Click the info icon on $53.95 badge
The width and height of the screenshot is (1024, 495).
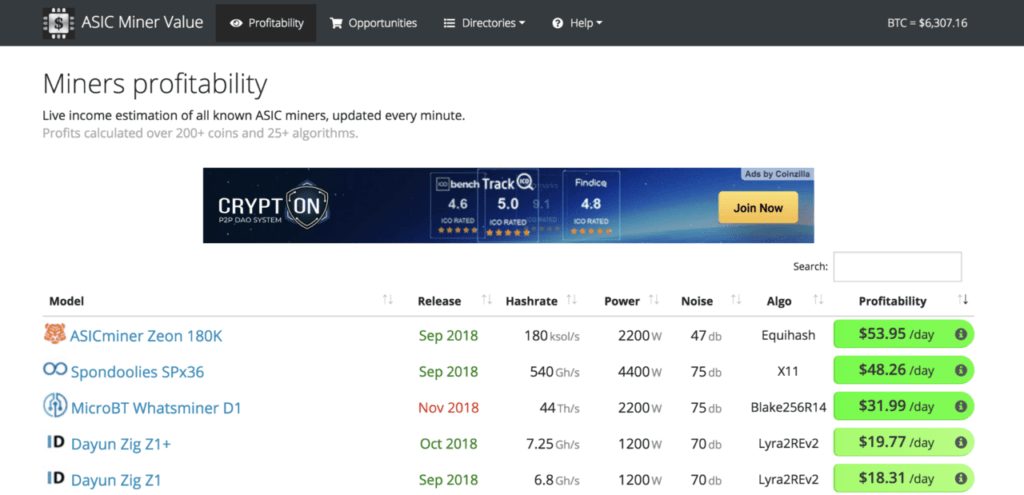pos(961,334)
